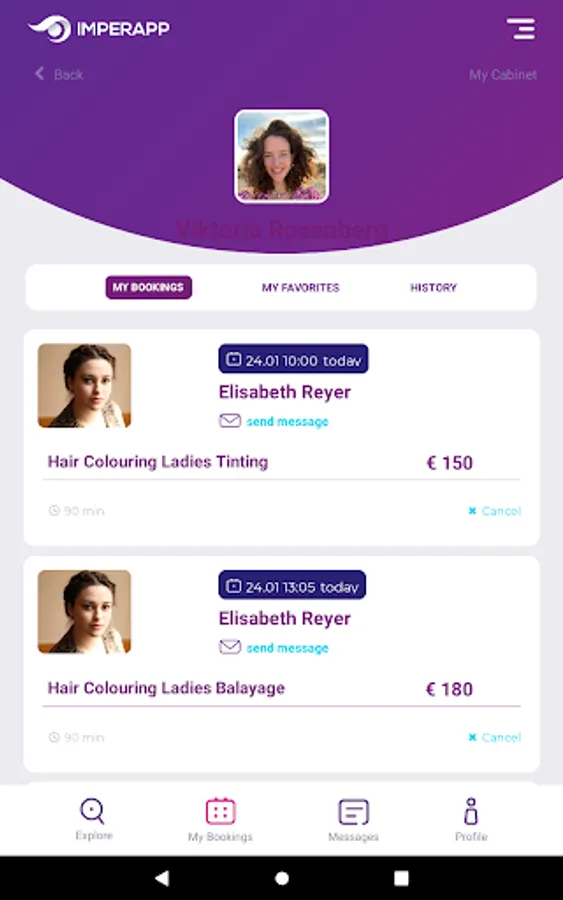563x900 pixels.
Task: Open the Profile icon in bottom bar
Action: click(471, 810)
